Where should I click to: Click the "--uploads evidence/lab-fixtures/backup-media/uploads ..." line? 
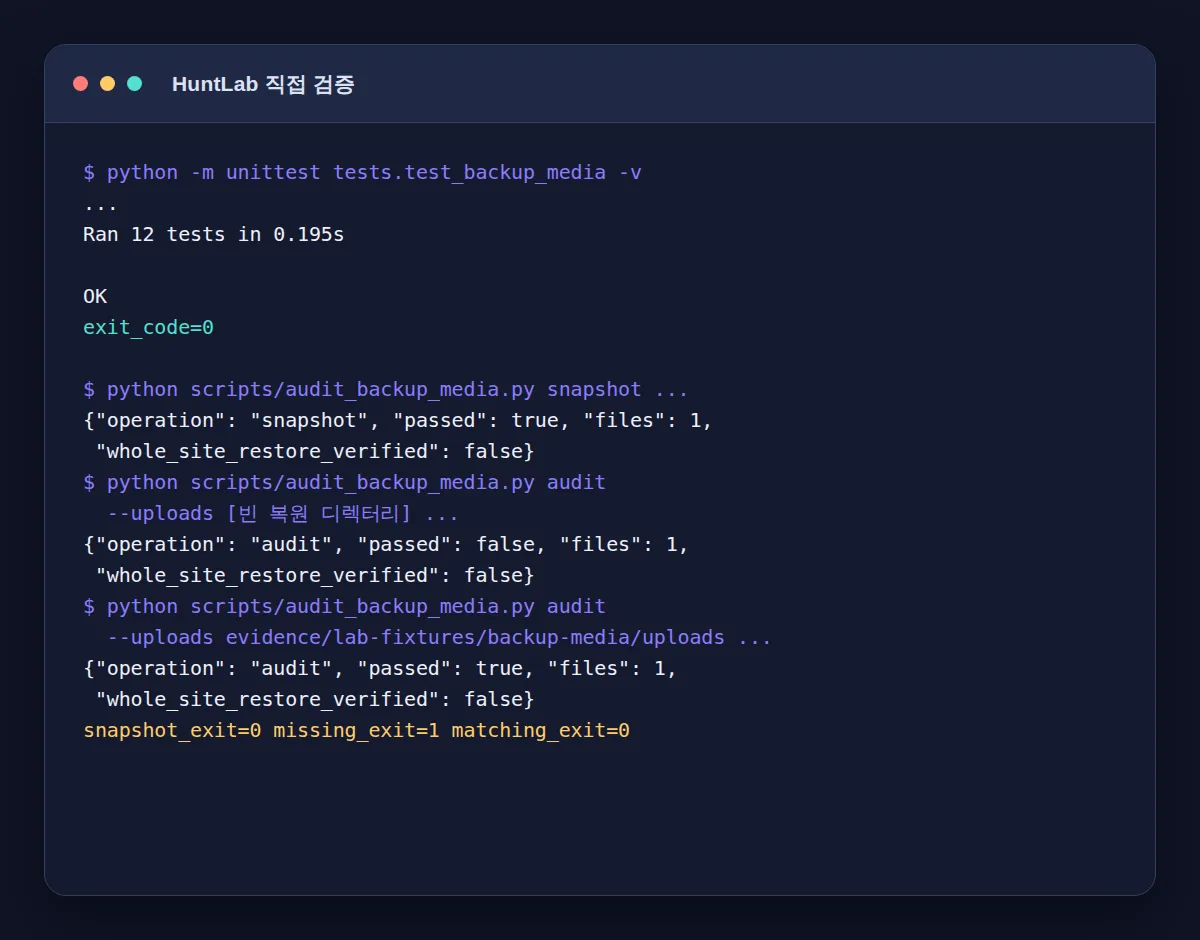point(439,638)
